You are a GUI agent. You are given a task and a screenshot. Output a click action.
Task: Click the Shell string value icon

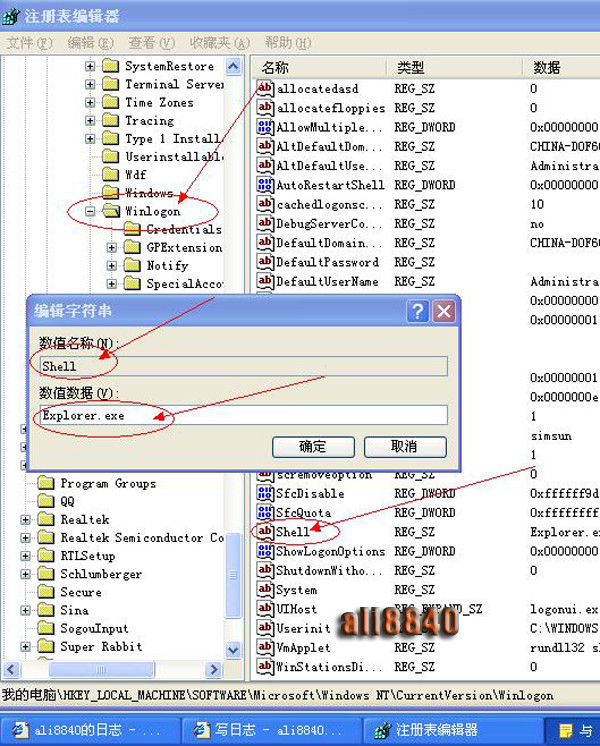pos(265,532)
